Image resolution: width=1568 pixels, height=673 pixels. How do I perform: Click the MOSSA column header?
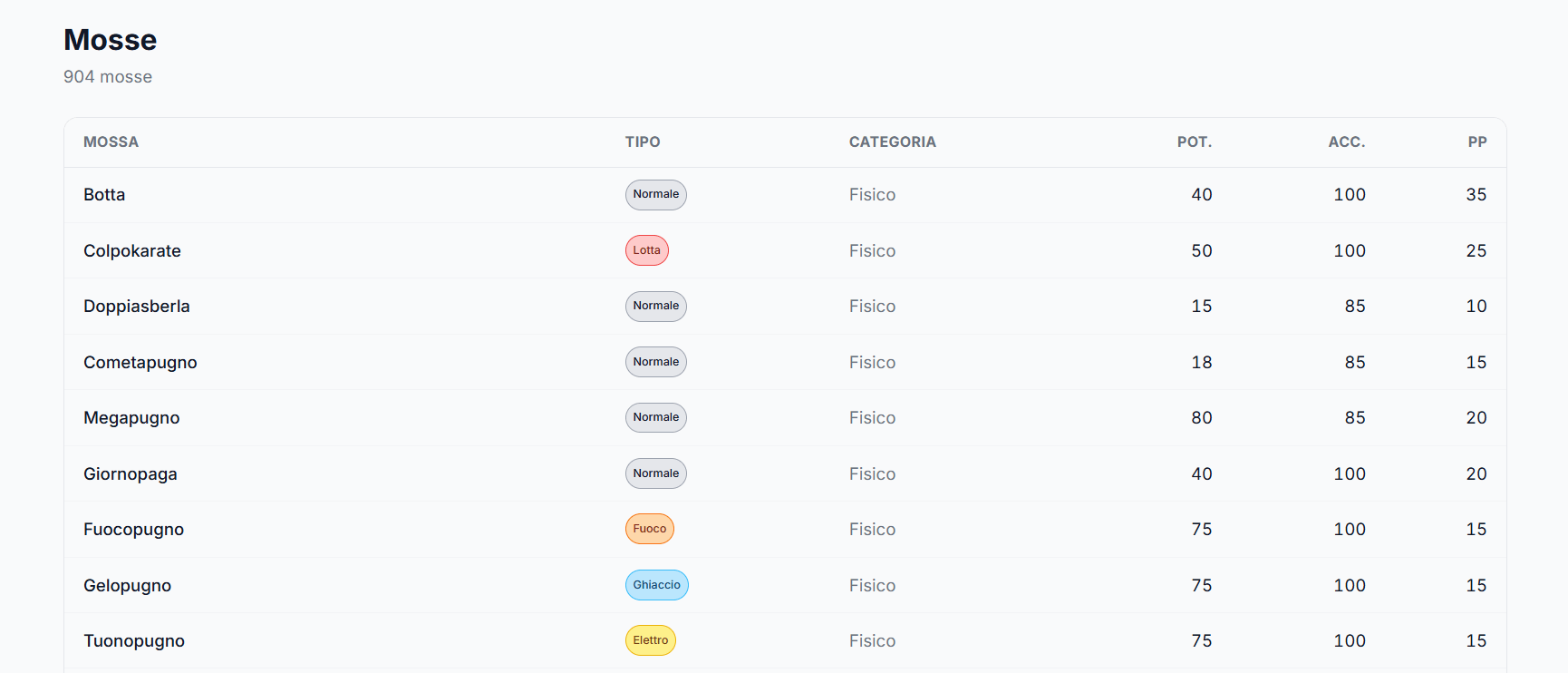click(111, 142)
